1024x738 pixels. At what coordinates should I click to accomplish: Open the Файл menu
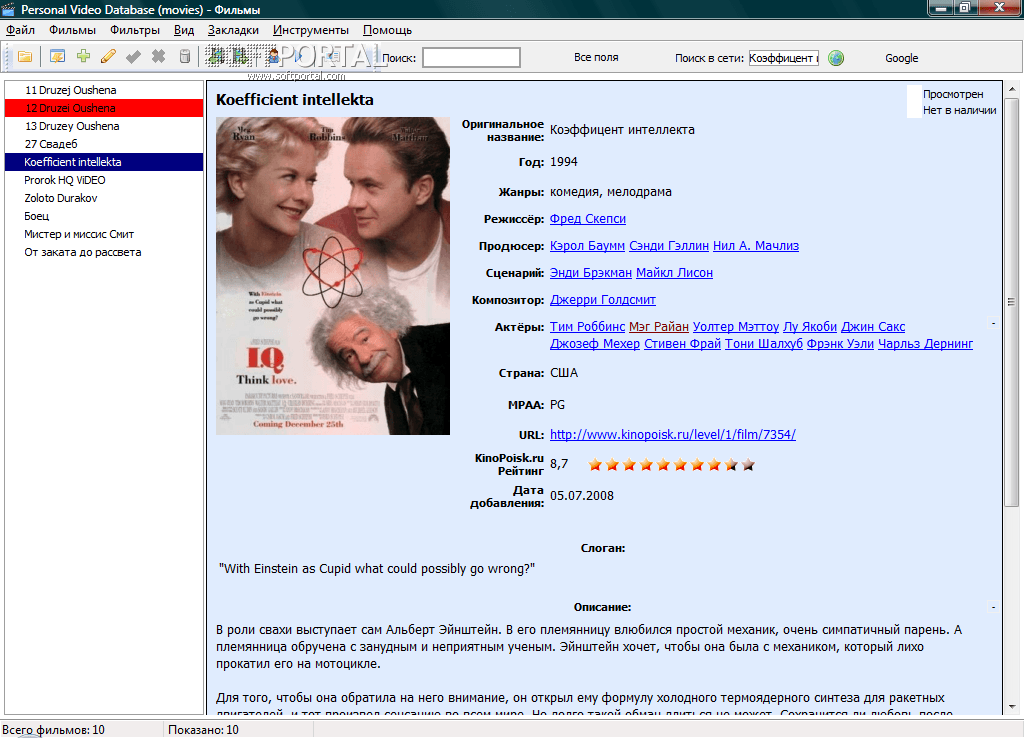pos(20,30)
